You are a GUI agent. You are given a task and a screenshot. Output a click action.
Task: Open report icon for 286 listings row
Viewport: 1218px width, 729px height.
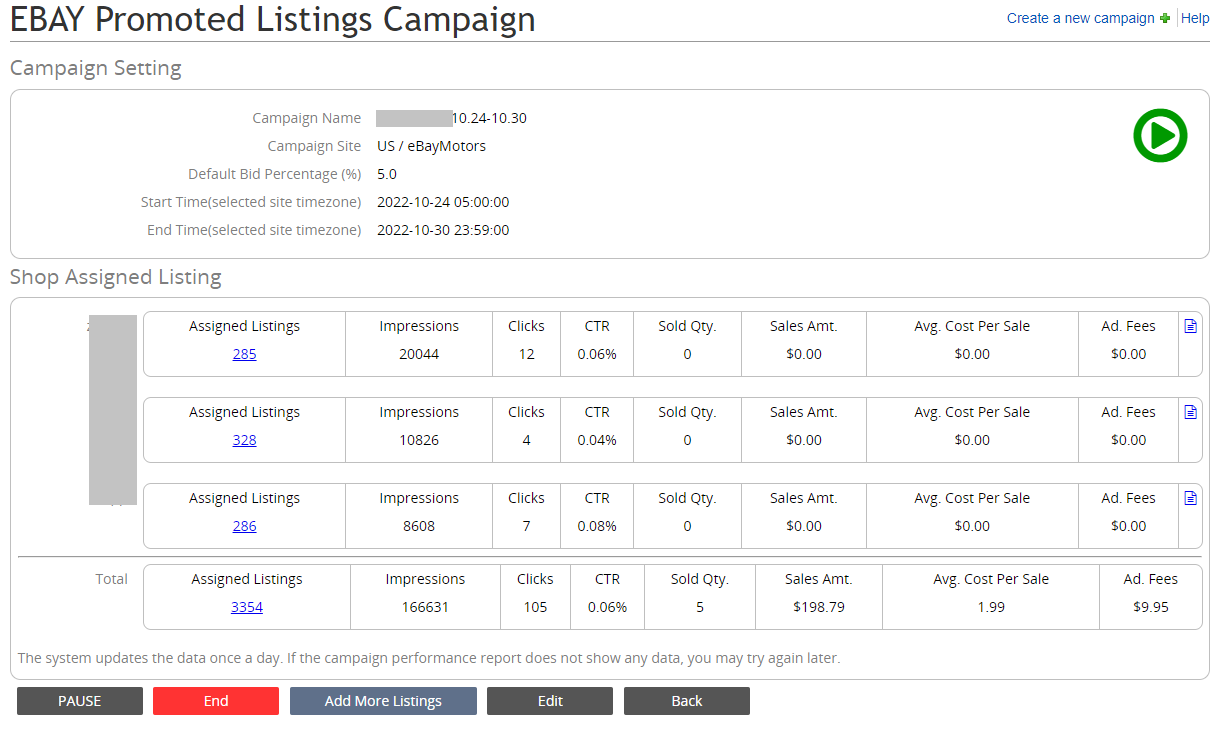(x=1190, y=498)
